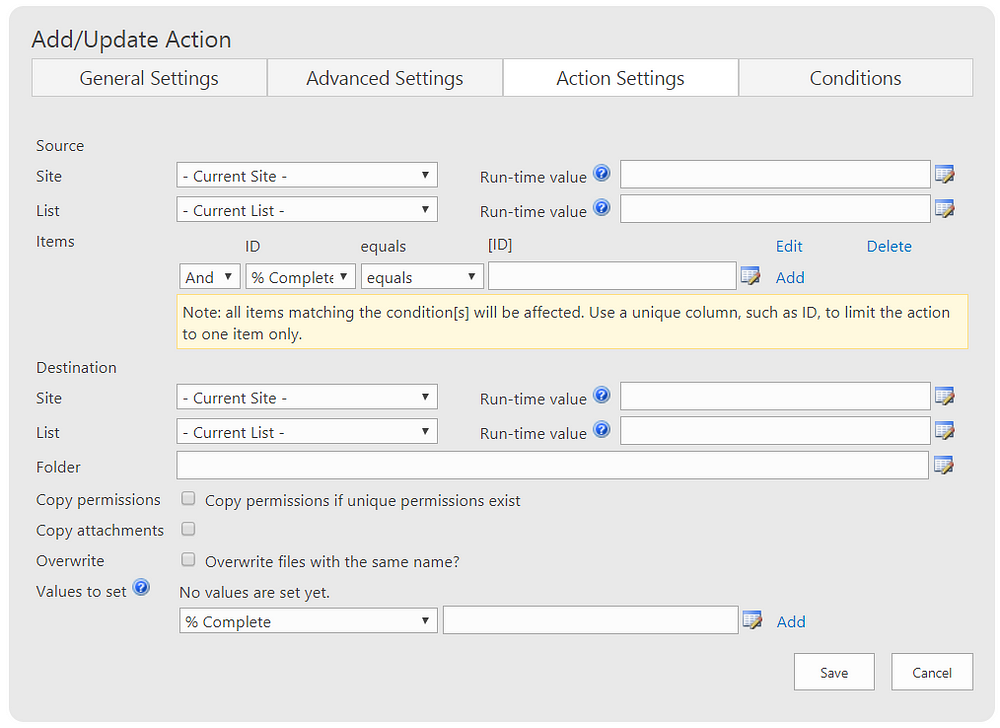Open the Conditions tab
The height and width of the screenshot is (728, 1000).
pyautogui.click(x=855, y=78)
